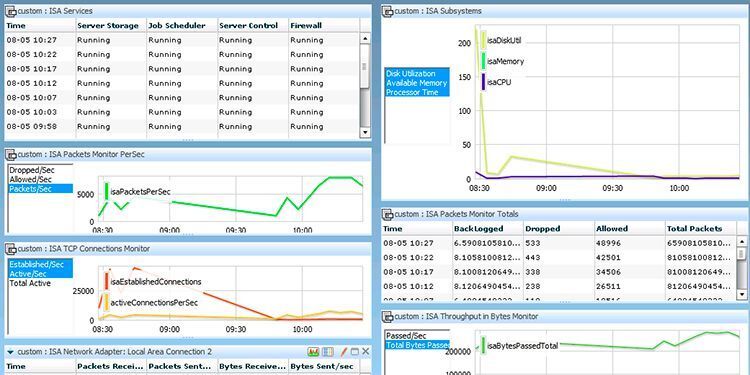Click the 08-05 10:22 time cell in Packets Totals
750x375 pixels.
click(408, 257)
